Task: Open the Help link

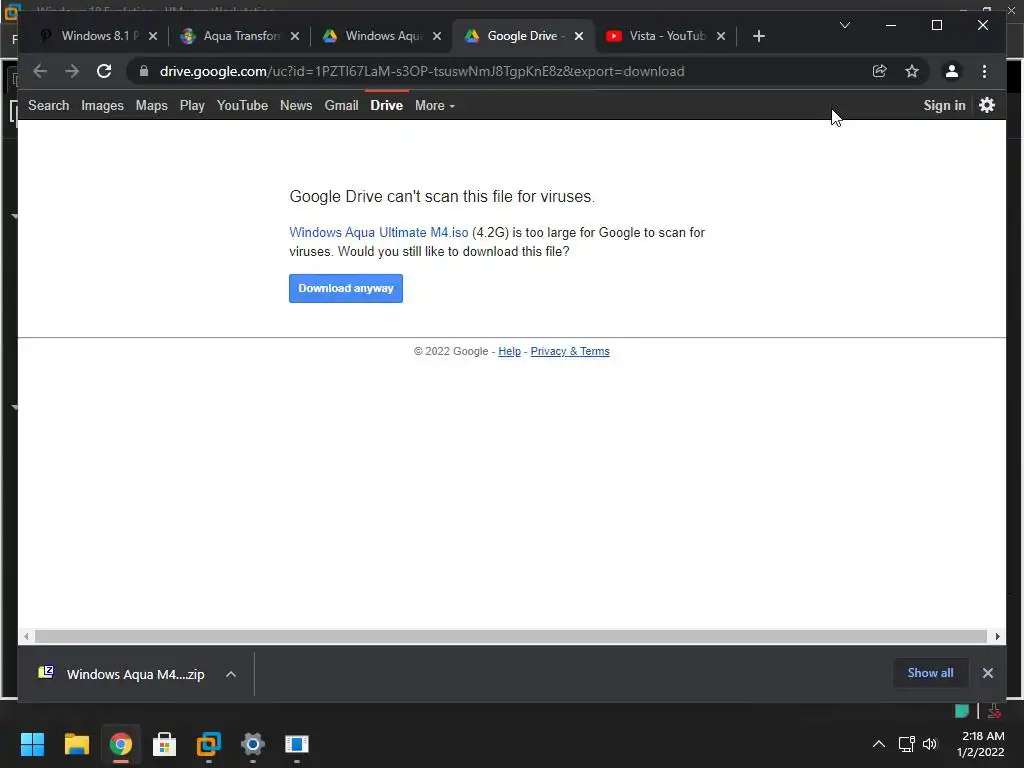Action: (x=509, y=351)
